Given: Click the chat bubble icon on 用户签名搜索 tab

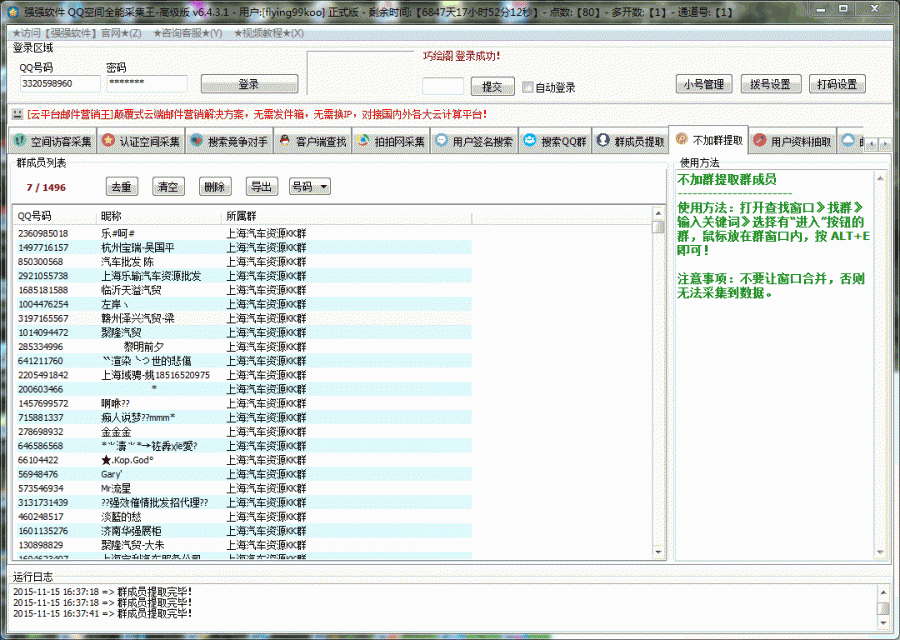Looking at the screenshot, I should pos(441,140).
